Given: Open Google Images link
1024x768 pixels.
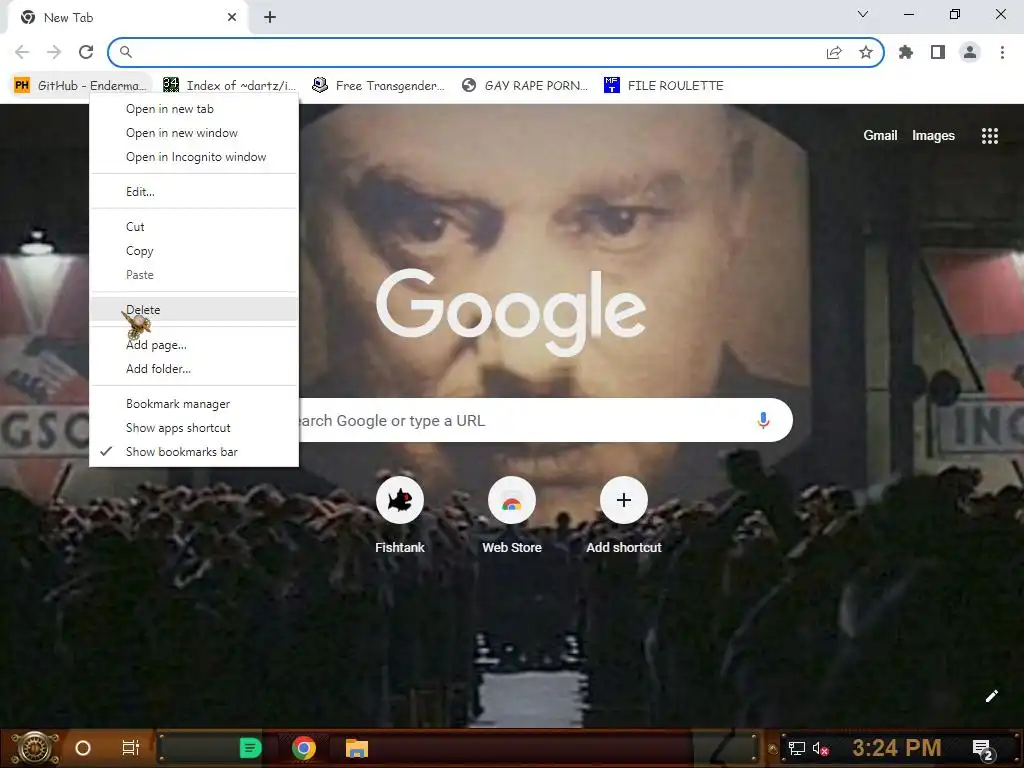Looking at the screenshot, I should click(933, 136).
